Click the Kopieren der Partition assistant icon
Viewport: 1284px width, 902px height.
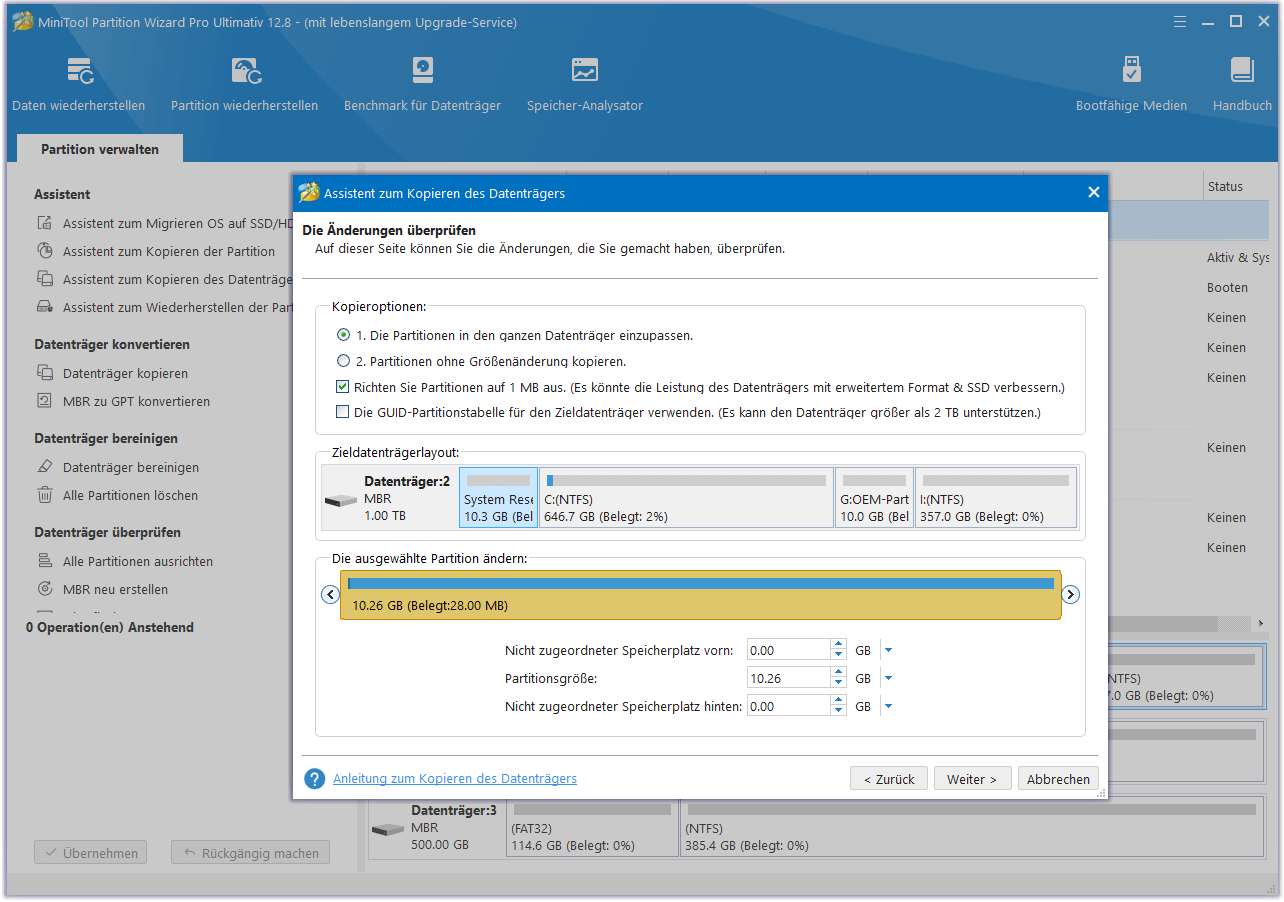45,252
